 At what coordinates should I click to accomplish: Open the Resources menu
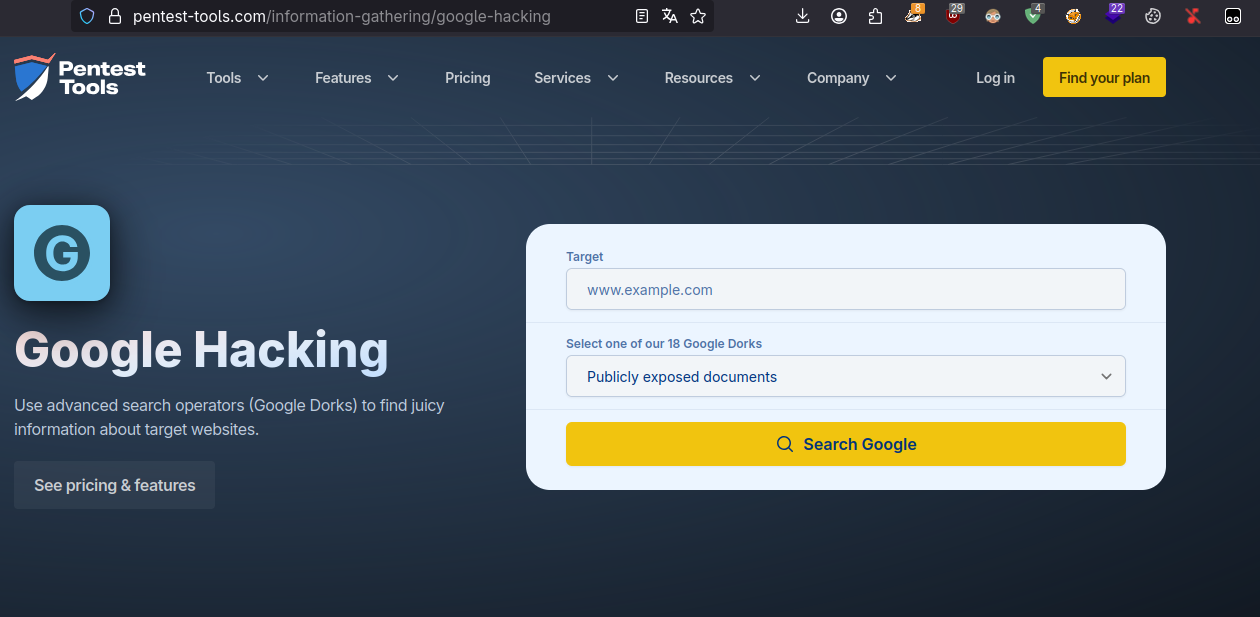click(x=699, y=78)
